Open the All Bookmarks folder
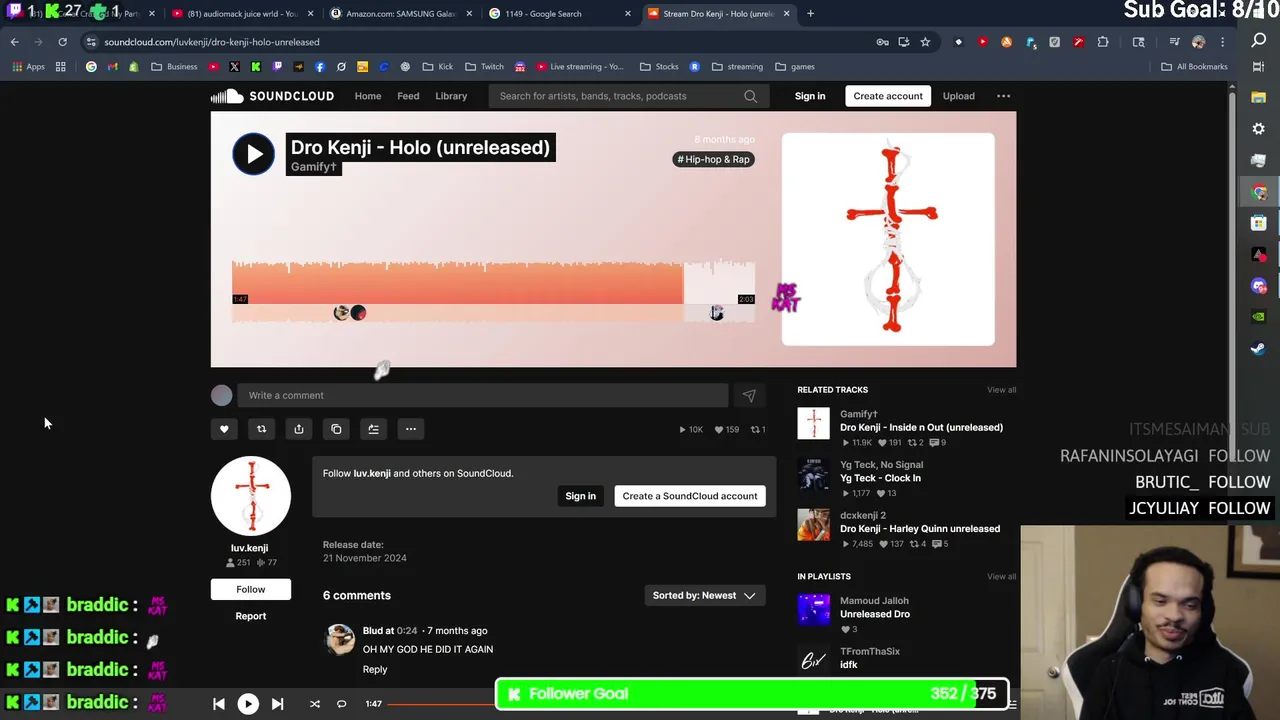Image resolution: width=1280 pixels, height=720 pixels. pos(1194,67)
